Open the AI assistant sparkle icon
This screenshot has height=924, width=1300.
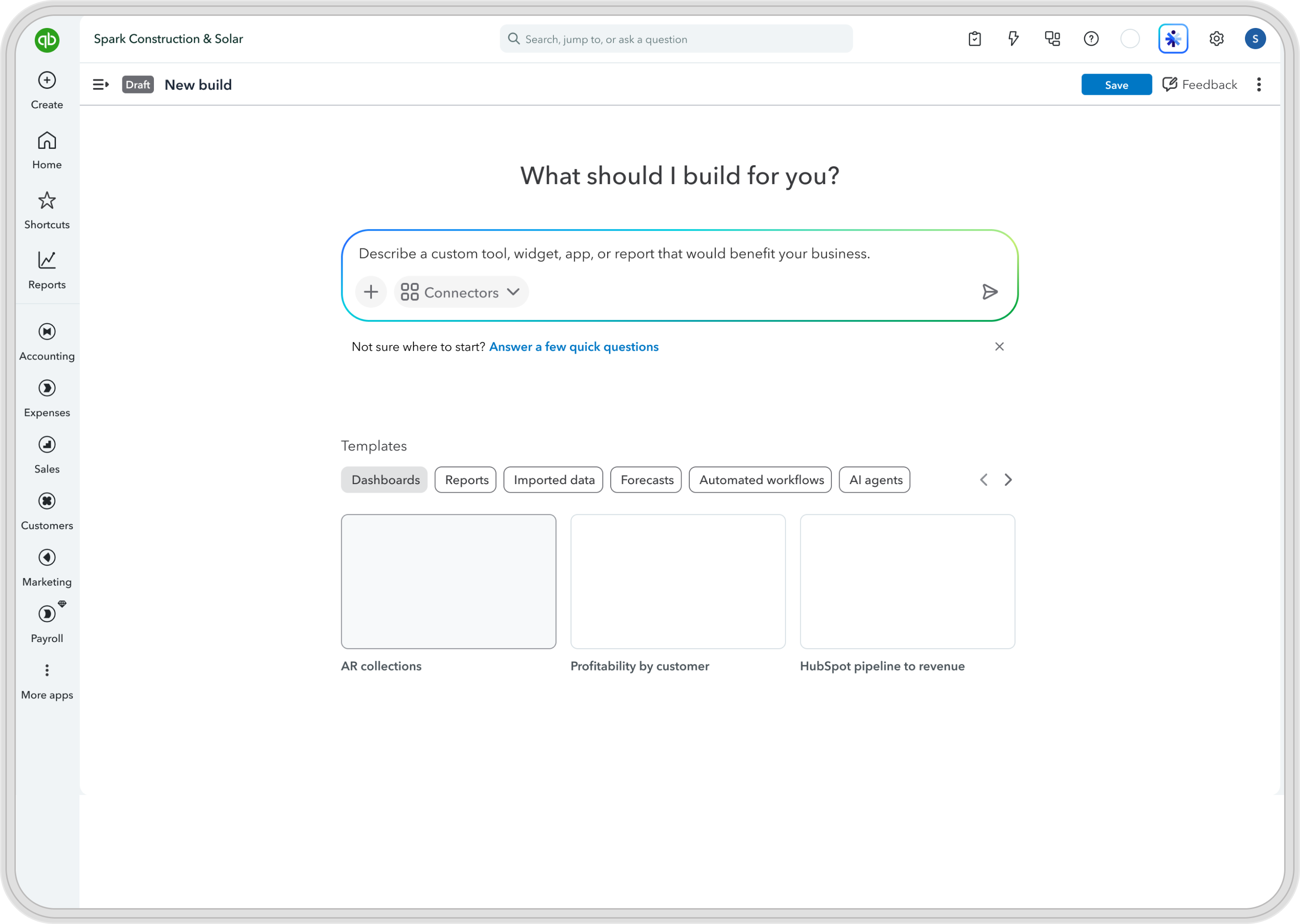click(x=1173, y=39)
